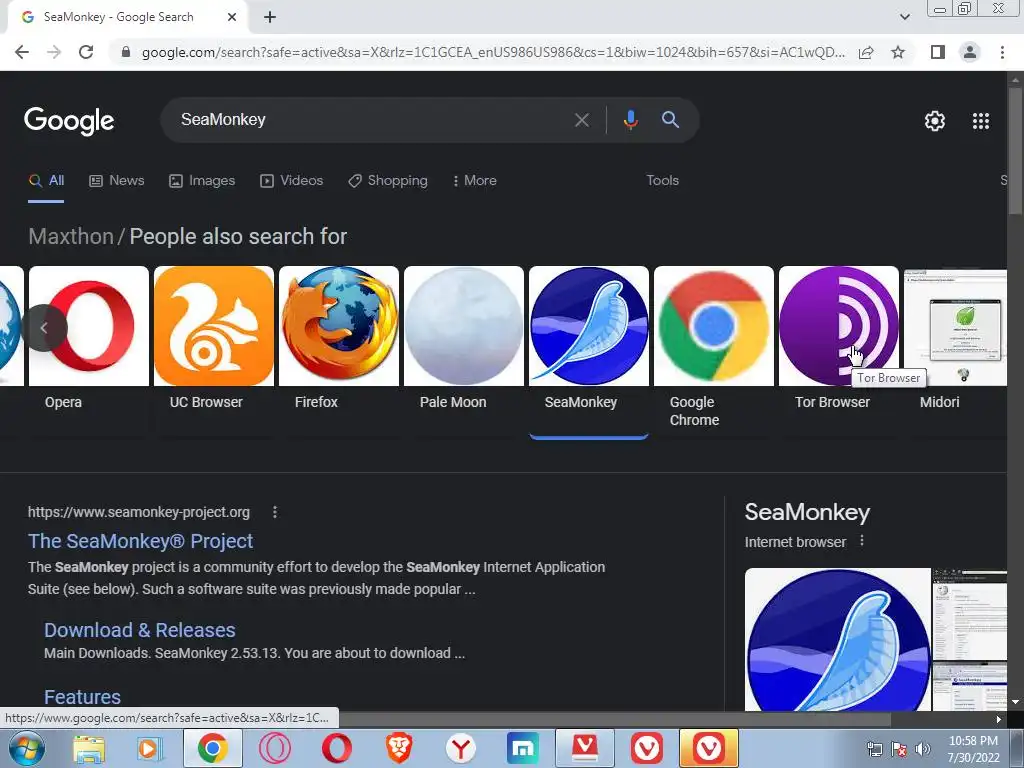Open the search Tools options
1024x768 pixels.
pos(662,181)
